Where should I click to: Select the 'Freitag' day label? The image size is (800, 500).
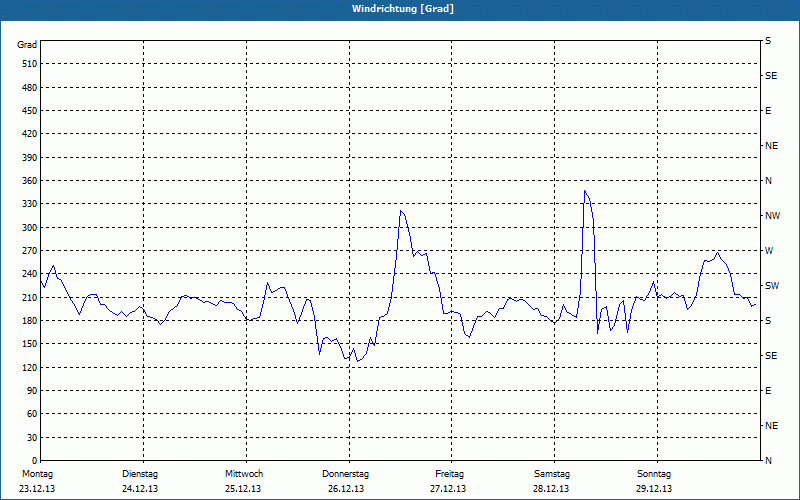click(x=449, y=474)
